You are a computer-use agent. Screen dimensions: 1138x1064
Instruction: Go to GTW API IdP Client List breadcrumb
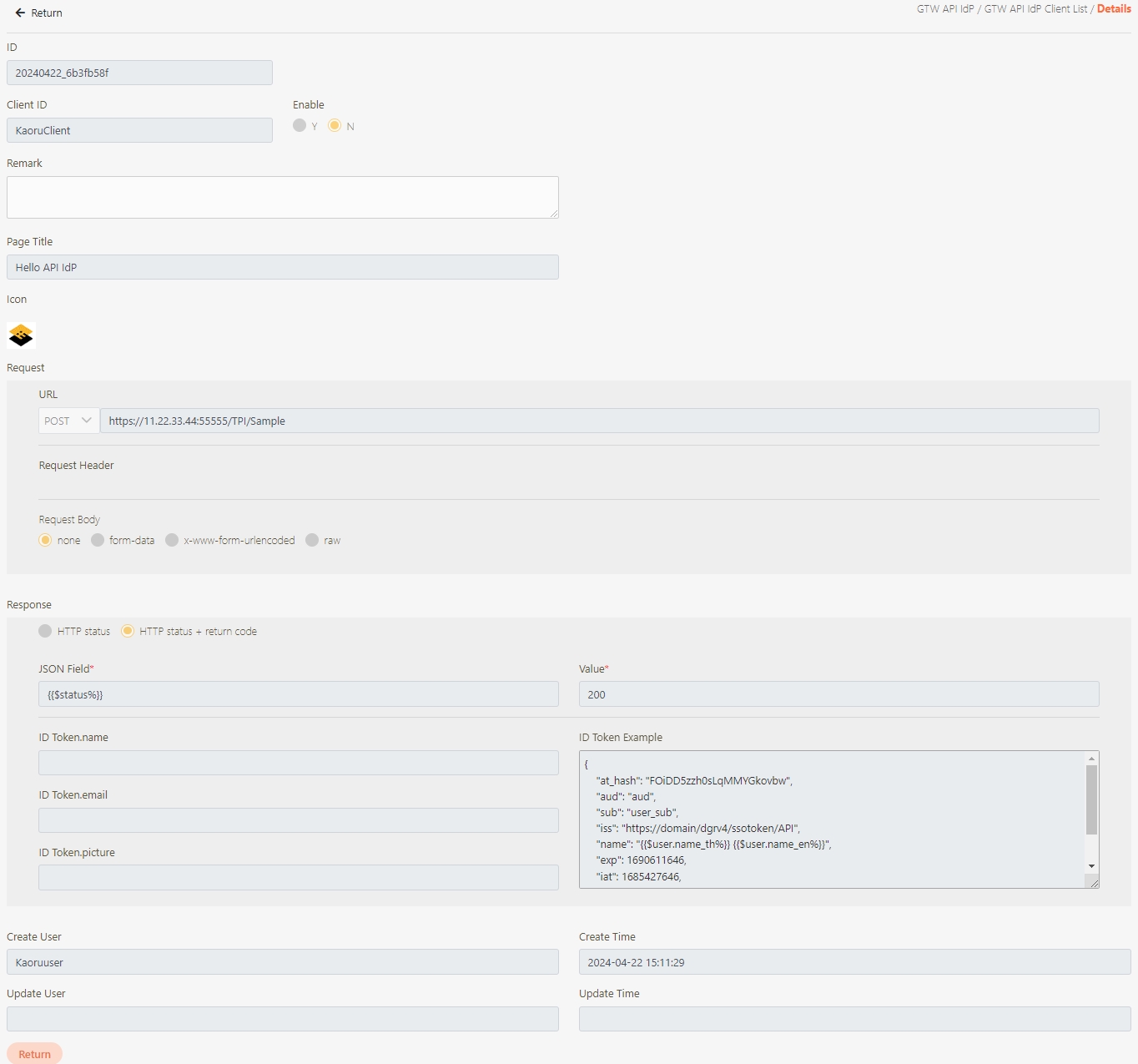click(1035, 9)
